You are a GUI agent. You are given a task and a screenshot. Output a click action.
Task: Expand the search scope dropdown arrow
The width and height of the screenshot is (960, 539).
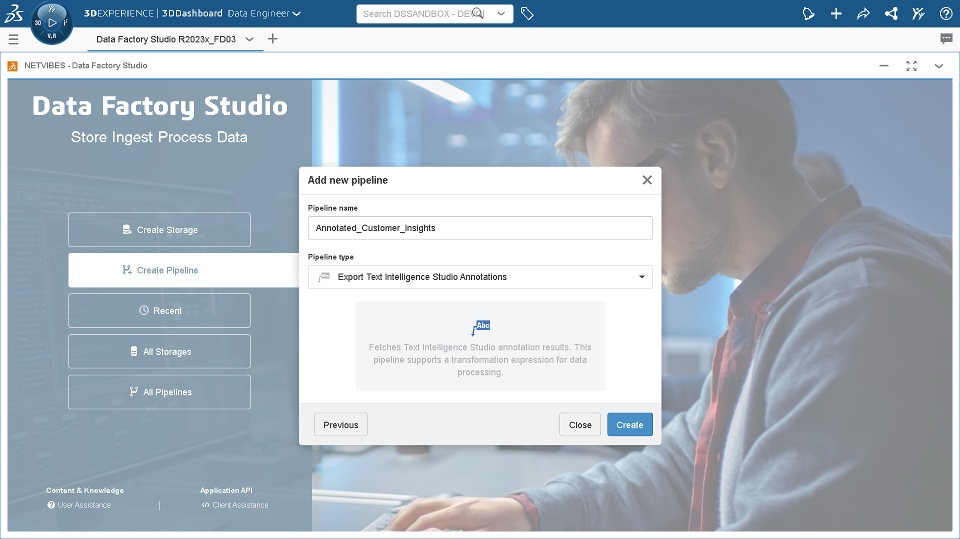[x=501, y=13]
